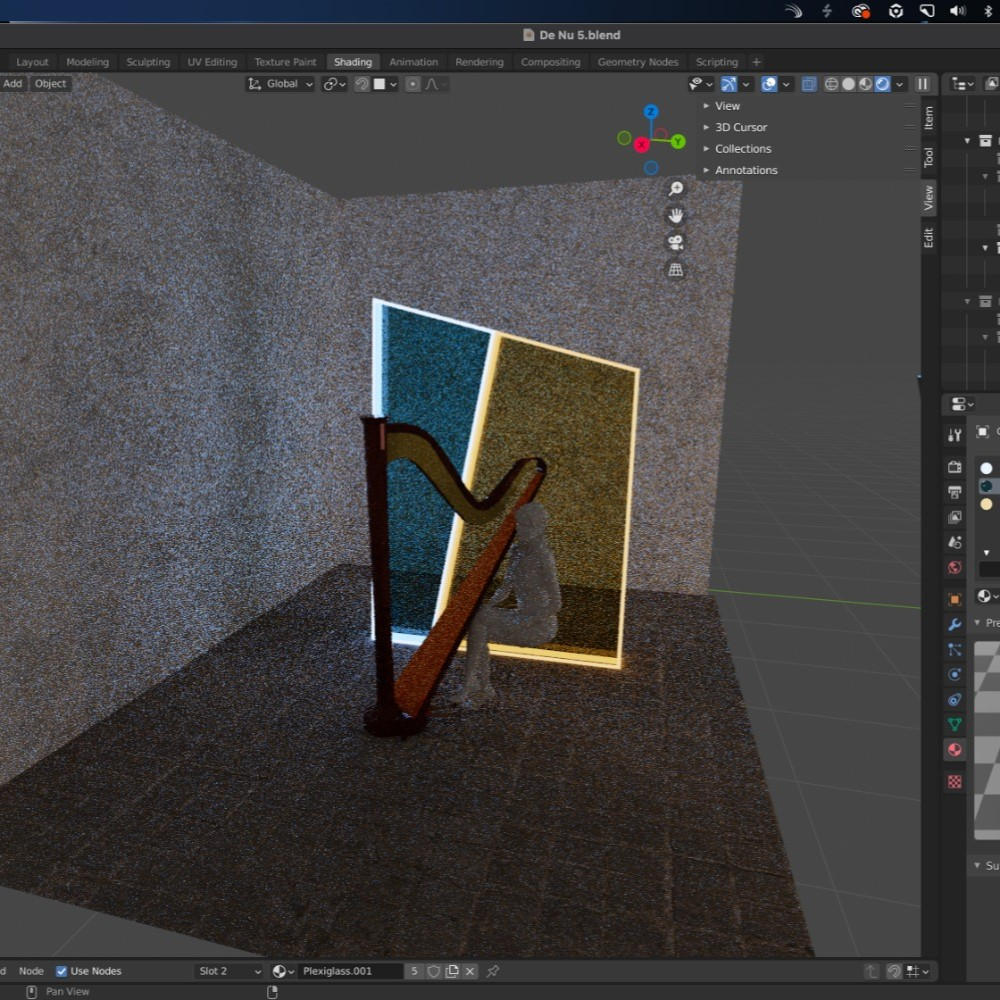The image size is (1000, 1000).
Task: Toggle camera view with the camera icon
Action: [676, 243]
